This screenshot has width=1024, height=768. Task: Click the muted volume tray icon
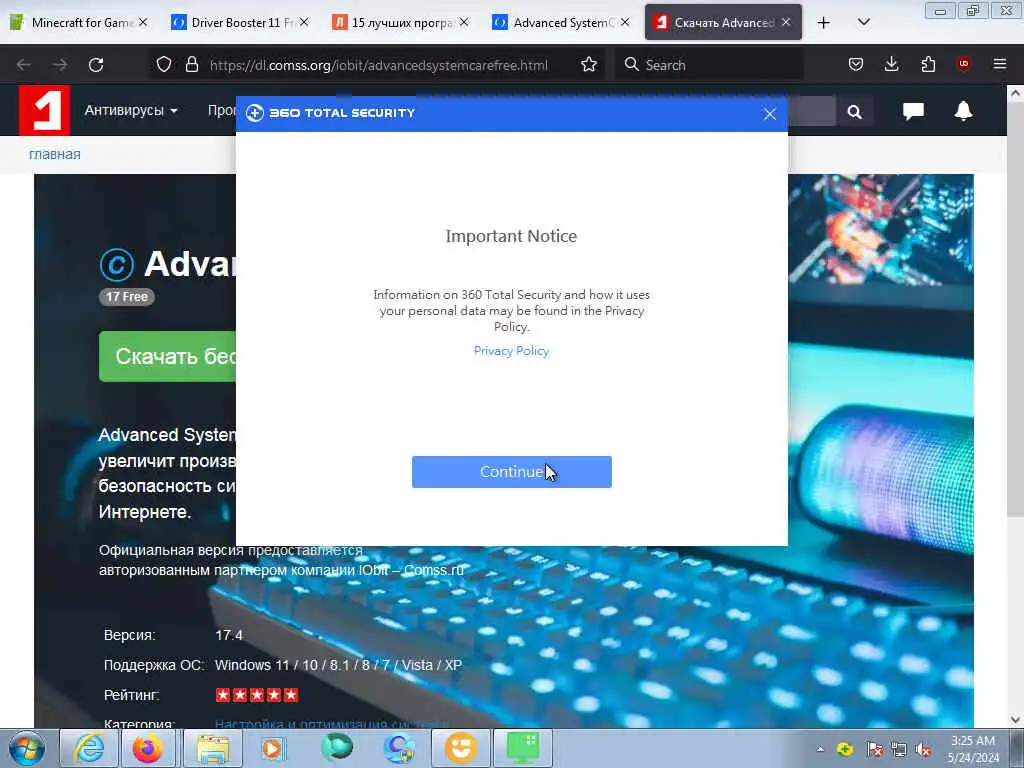pyautogui.click(x=923, y=749)
